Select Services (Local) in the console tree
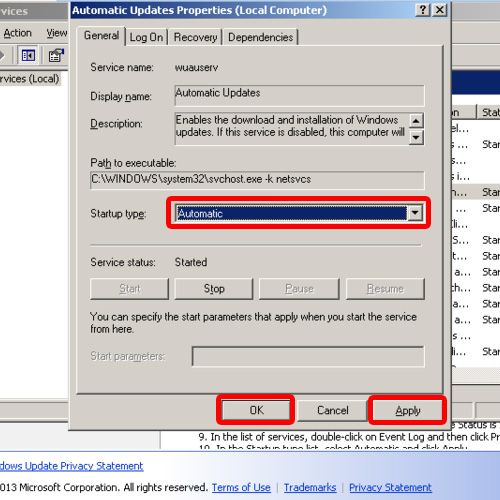500x500 pixels. coord(30,79)
